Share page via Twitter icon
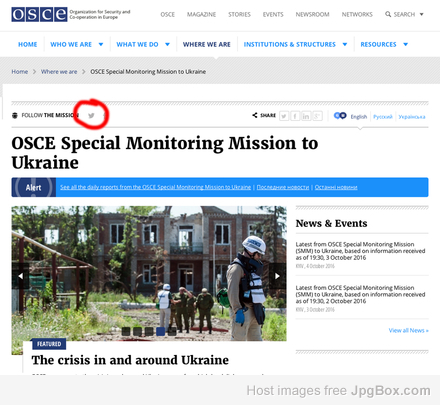The width and height of the screenshot is (440, 405). [x=284, y=116]
